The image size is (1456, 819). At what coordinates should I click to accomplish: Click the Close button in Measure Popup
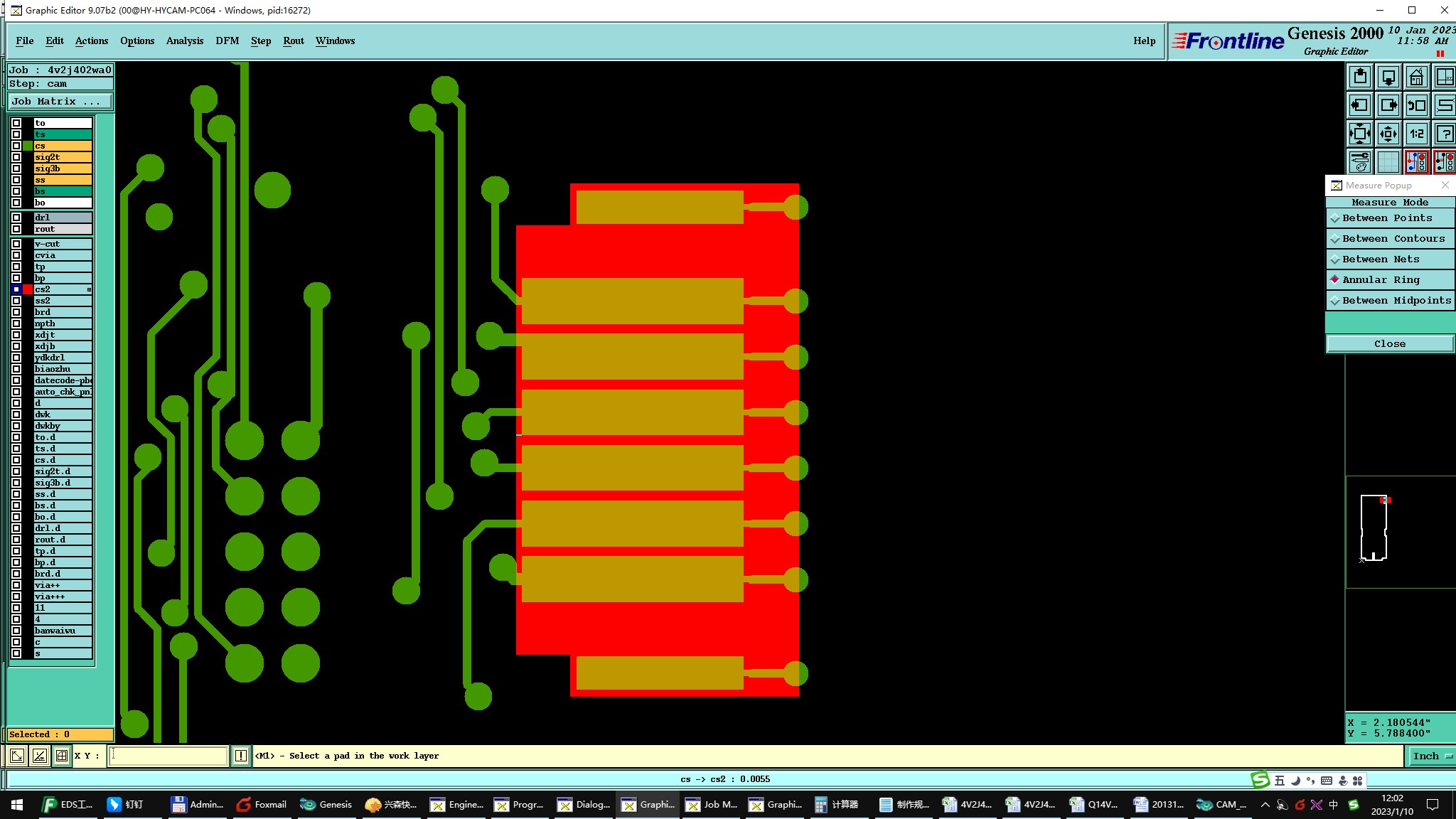pos(1389,344)
